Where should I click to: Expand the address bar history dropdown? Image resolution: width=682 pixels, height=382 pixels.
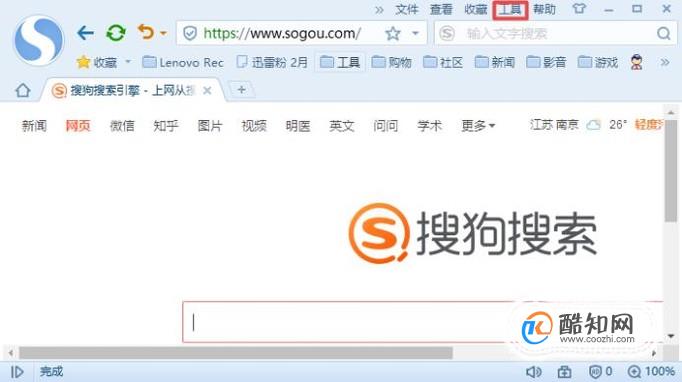[x=415, y=34]
